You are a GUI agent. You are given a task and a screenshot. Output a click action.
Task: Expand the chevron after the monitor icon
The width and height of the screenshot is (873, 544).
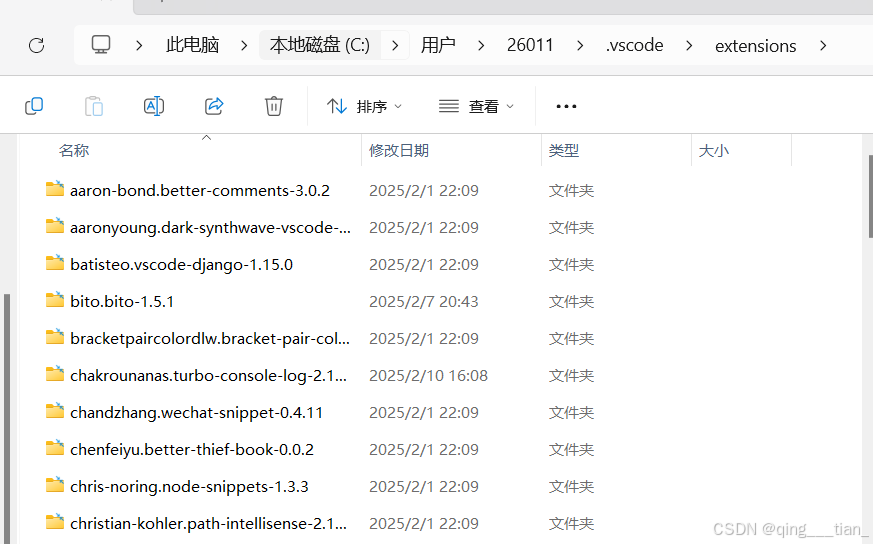(x=139, y=45)
